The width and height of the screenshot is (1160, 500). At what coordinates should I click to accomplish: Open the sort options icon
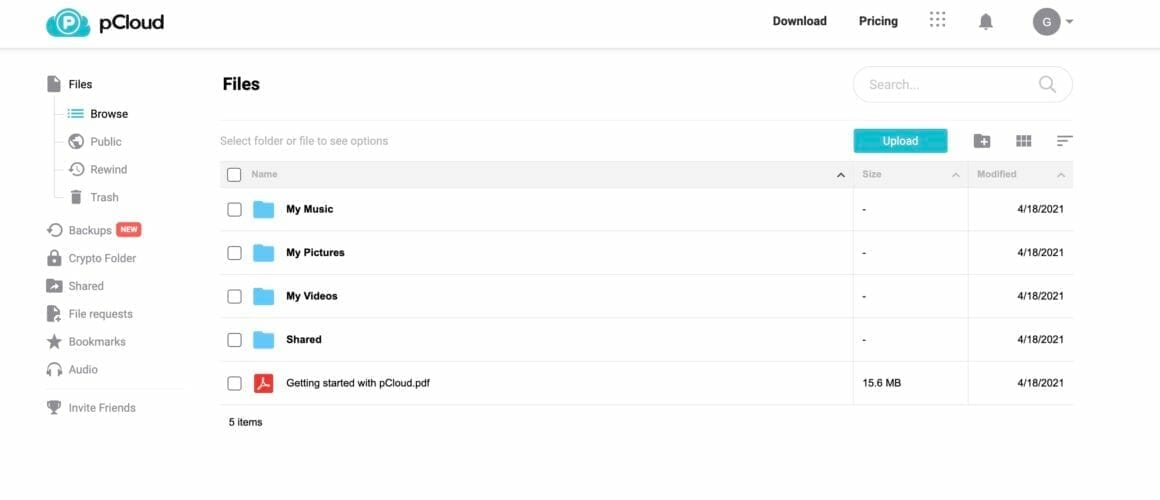coord(1064,141)
